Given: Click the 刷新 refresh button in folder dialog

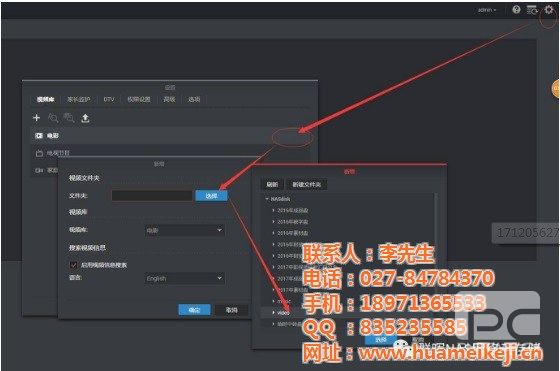Looking at the screenshot, I should pos(272,184).
